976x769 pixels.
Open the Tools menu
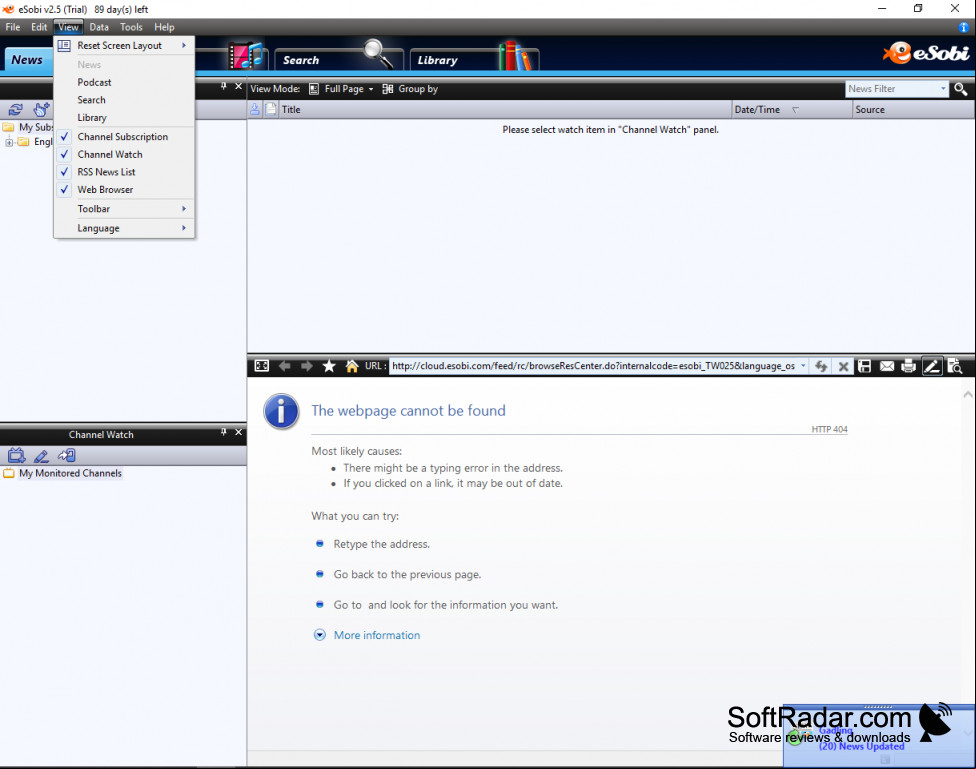point(131,27)
